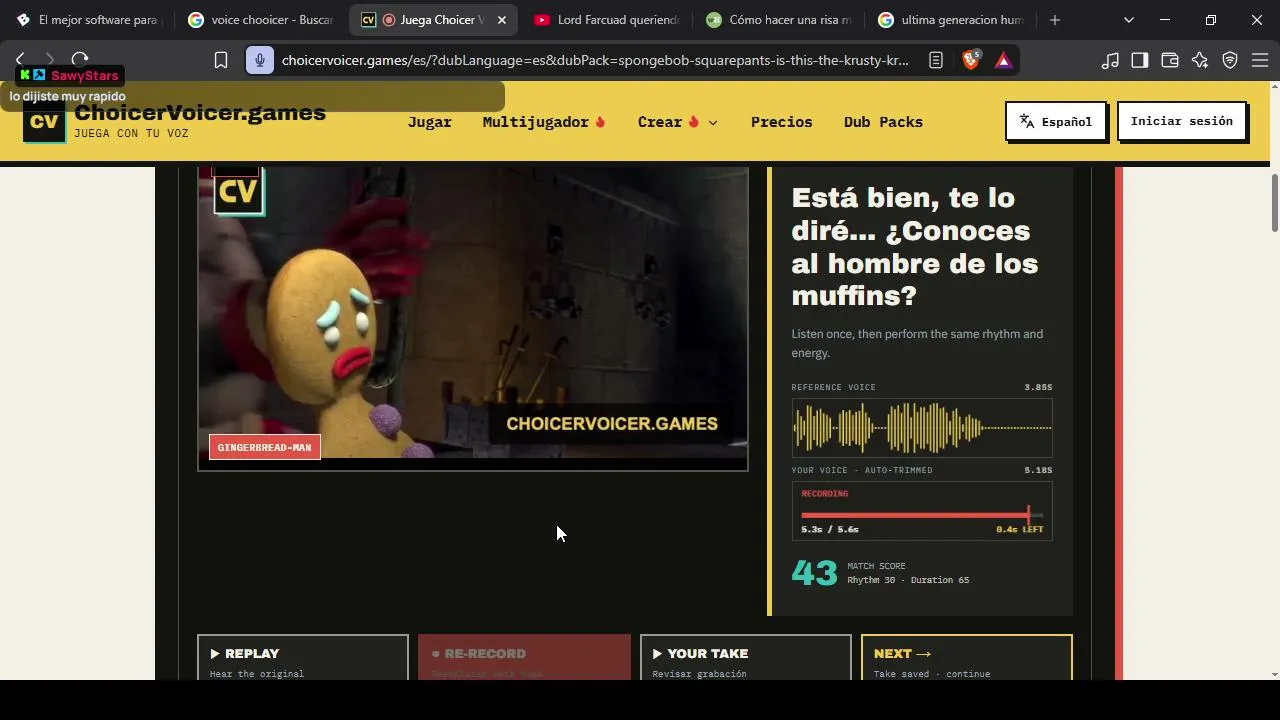
Task: Open the media playlist music-note icon
Action: tap(1110, 60)
